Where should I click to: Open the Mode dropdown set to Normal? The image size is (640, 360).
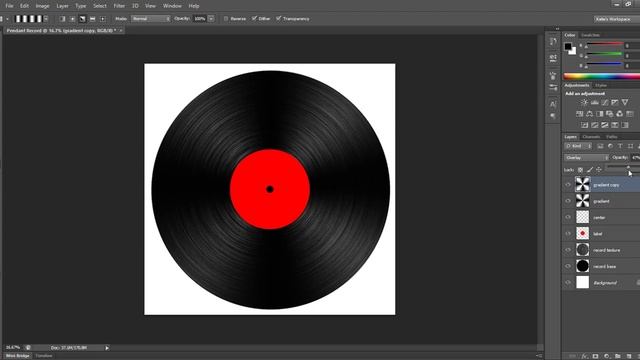(x=151, y=19)
